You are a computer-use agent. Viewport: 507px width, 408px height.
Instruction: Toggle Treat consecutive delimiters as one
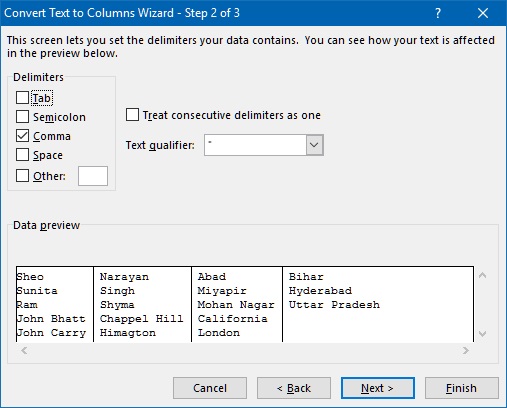click(132, 115)
